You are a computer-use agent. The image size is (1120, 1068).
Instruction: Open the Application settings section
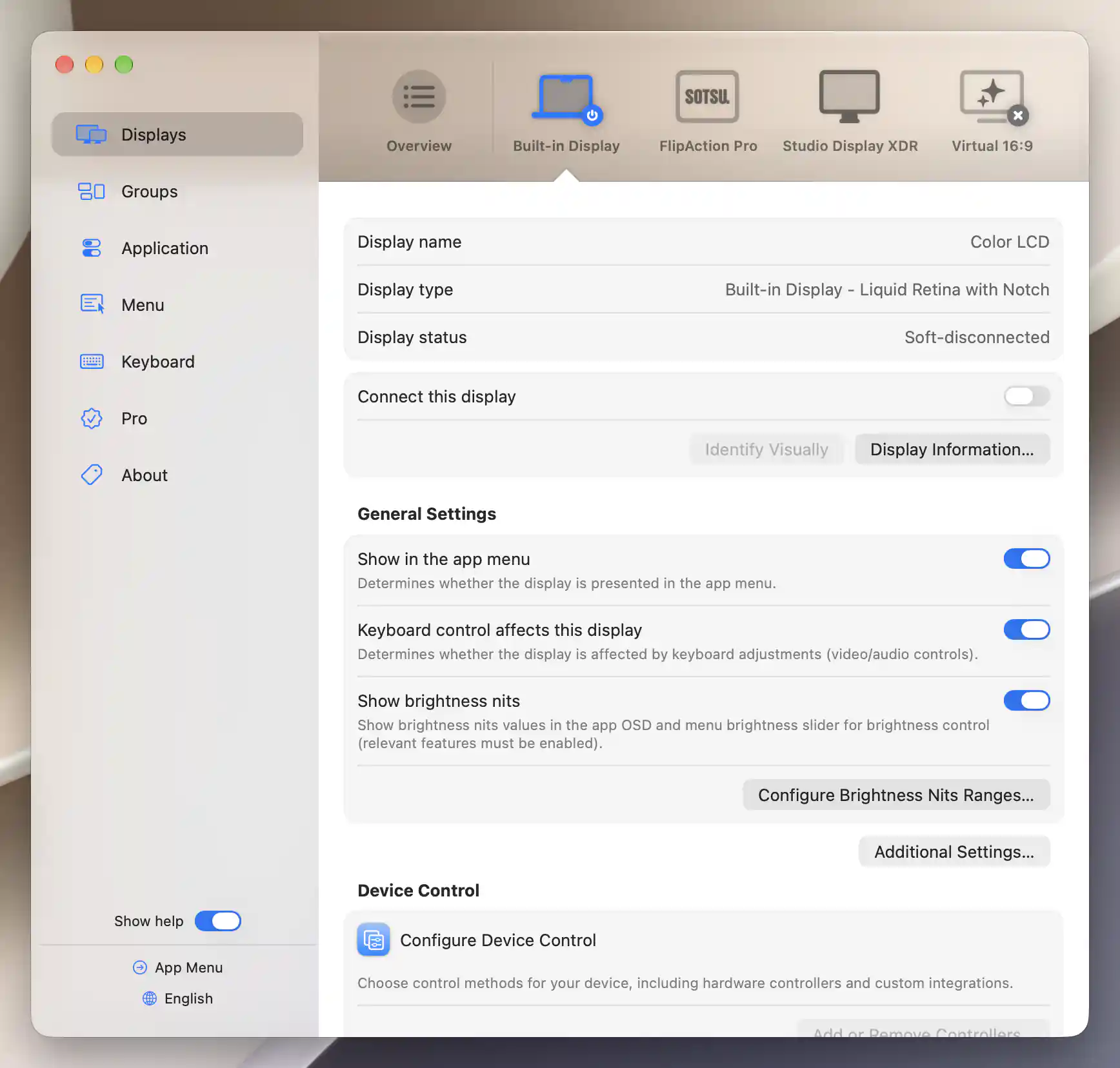165,248
